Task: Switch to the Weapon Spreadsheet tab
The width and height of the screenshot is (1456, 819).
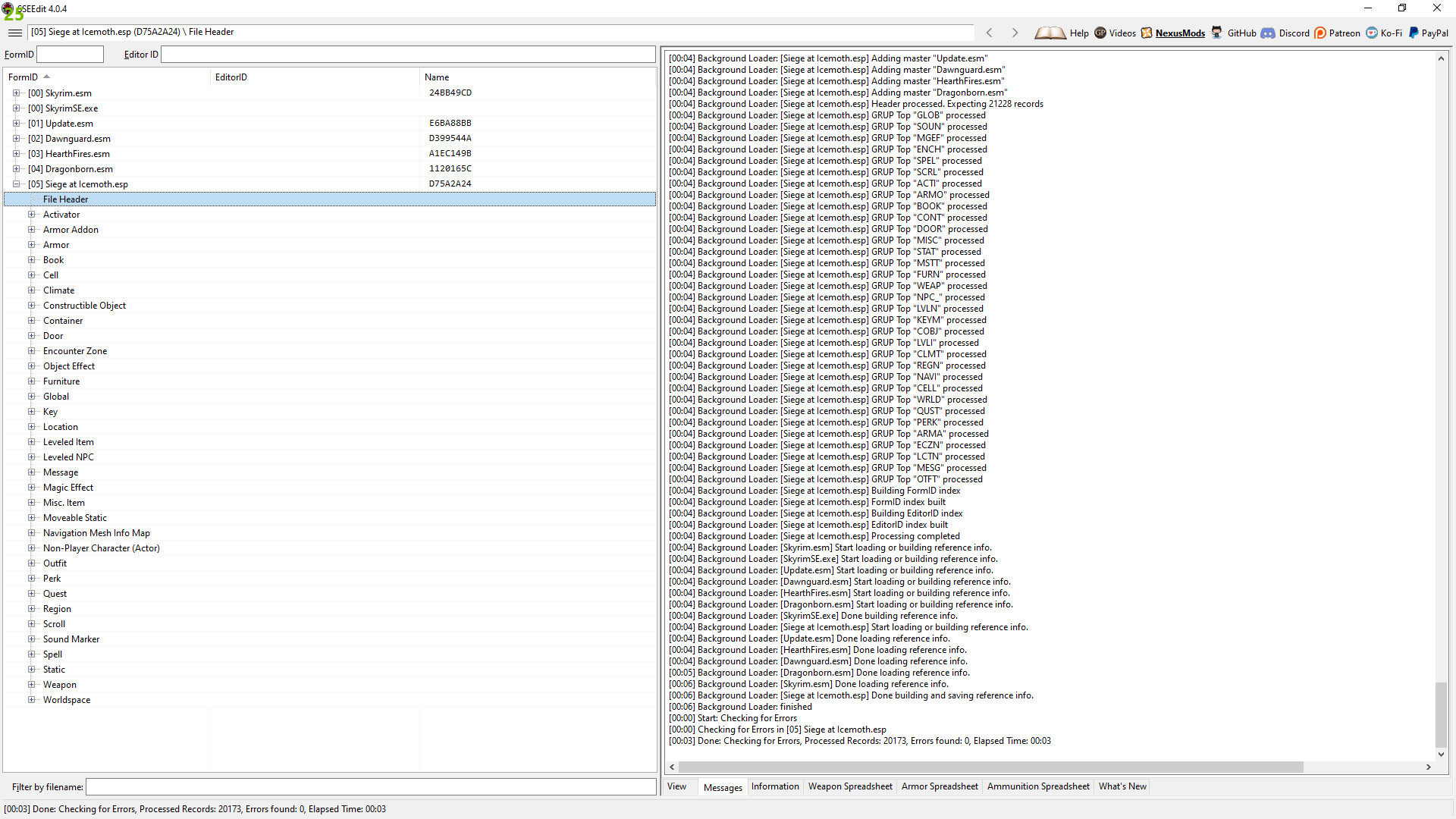Action: pos(849,786)
